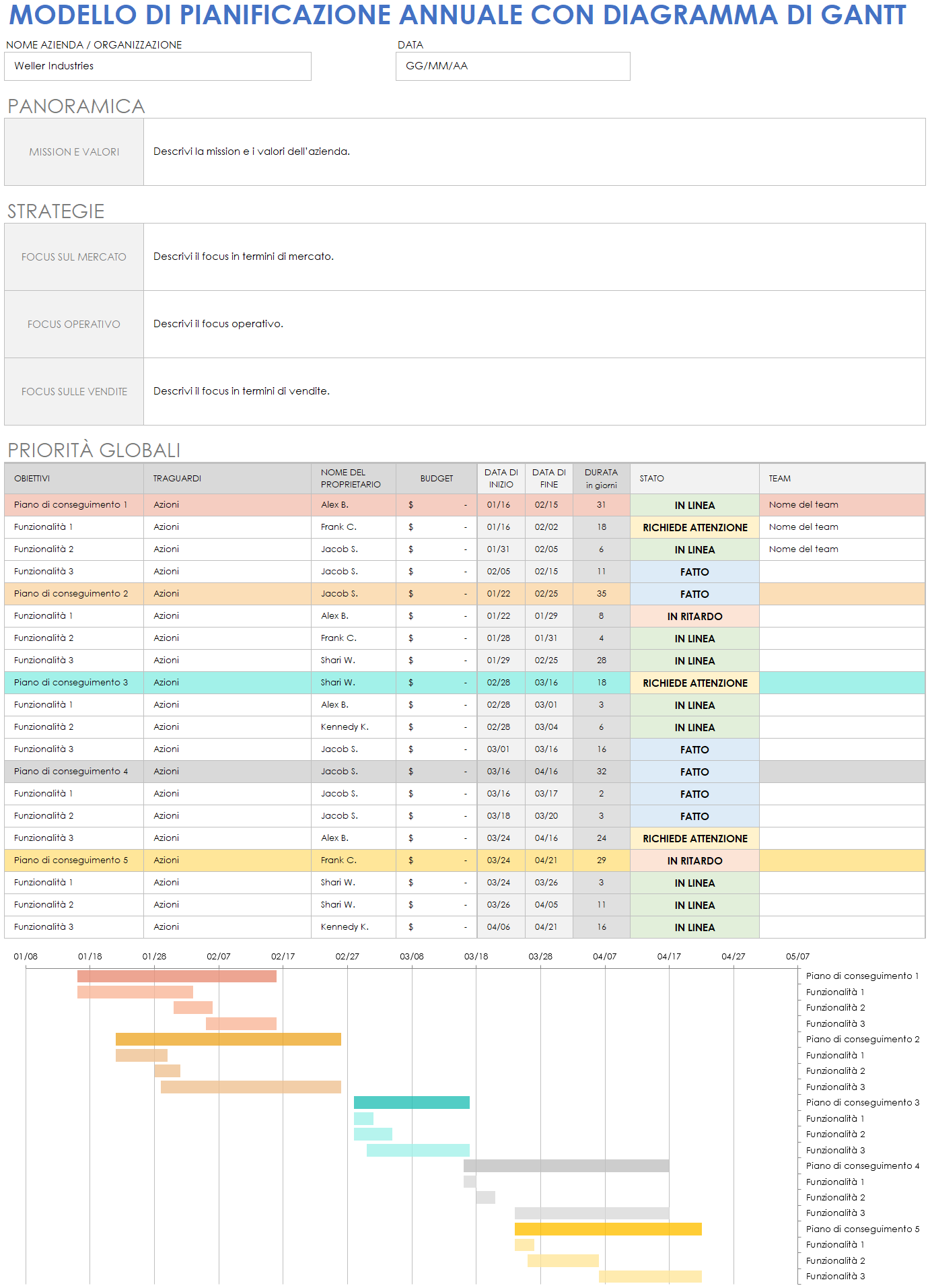Click duration value 32

(x=602, y=772)
